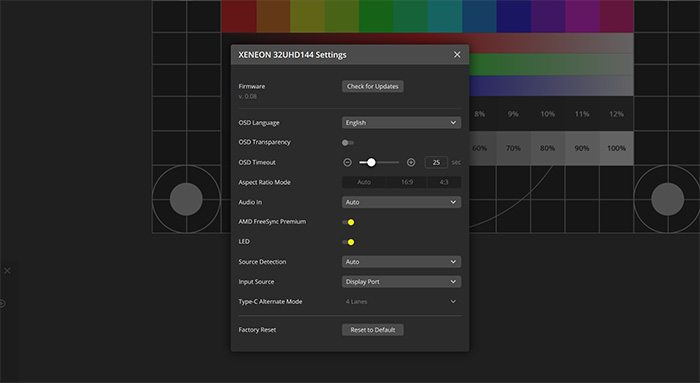The height and width of the screenshot is (383, 700).
Task: Select 16:9 aspect ratio mode
Action: 407,182
